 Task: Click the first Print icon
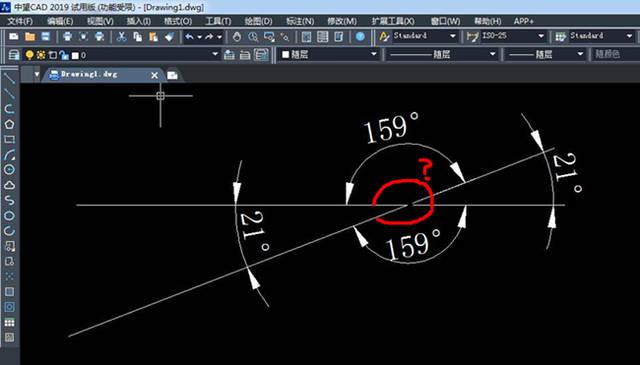click(68, 37)
